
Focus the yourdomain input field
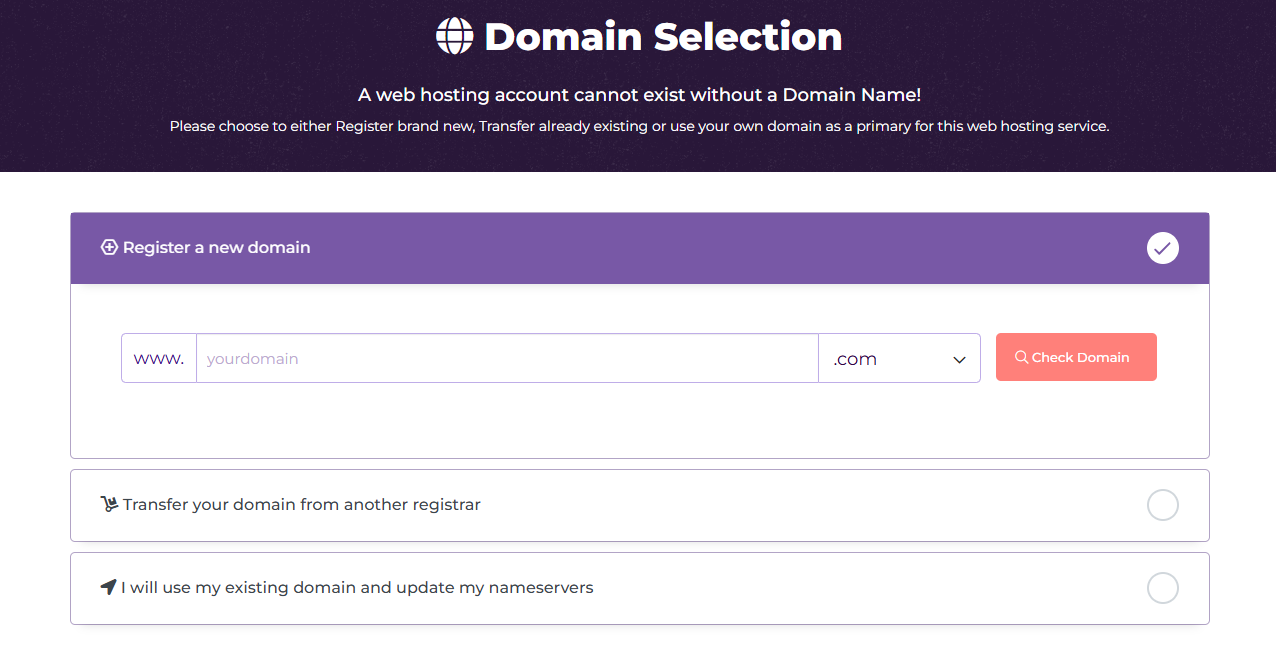507,358
